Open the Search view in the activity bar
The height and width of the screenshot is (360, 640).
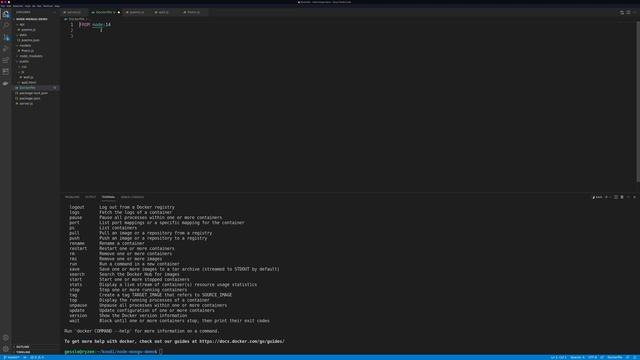point(6,26)
